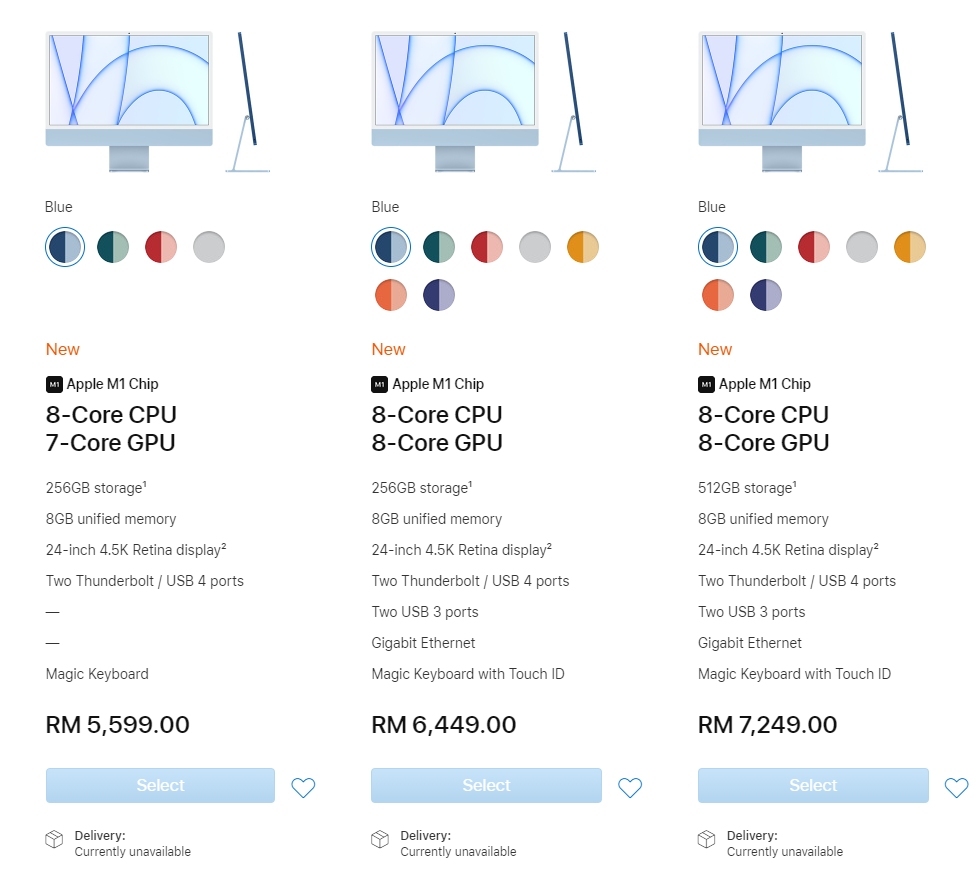Select the yellow swatch on the middle iMac
The image size is (976, 890).
click(583, 246)
